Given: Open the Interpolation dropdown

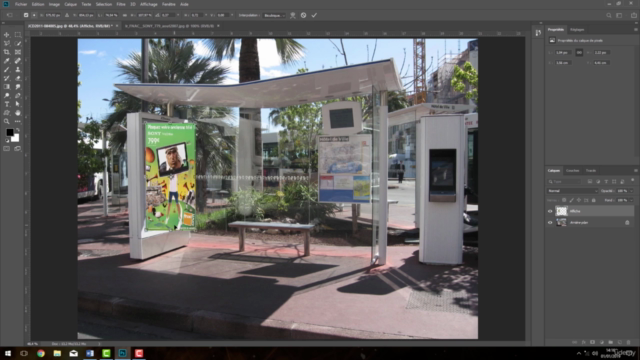Looking at the screenshot, I should tap(274, 15).
